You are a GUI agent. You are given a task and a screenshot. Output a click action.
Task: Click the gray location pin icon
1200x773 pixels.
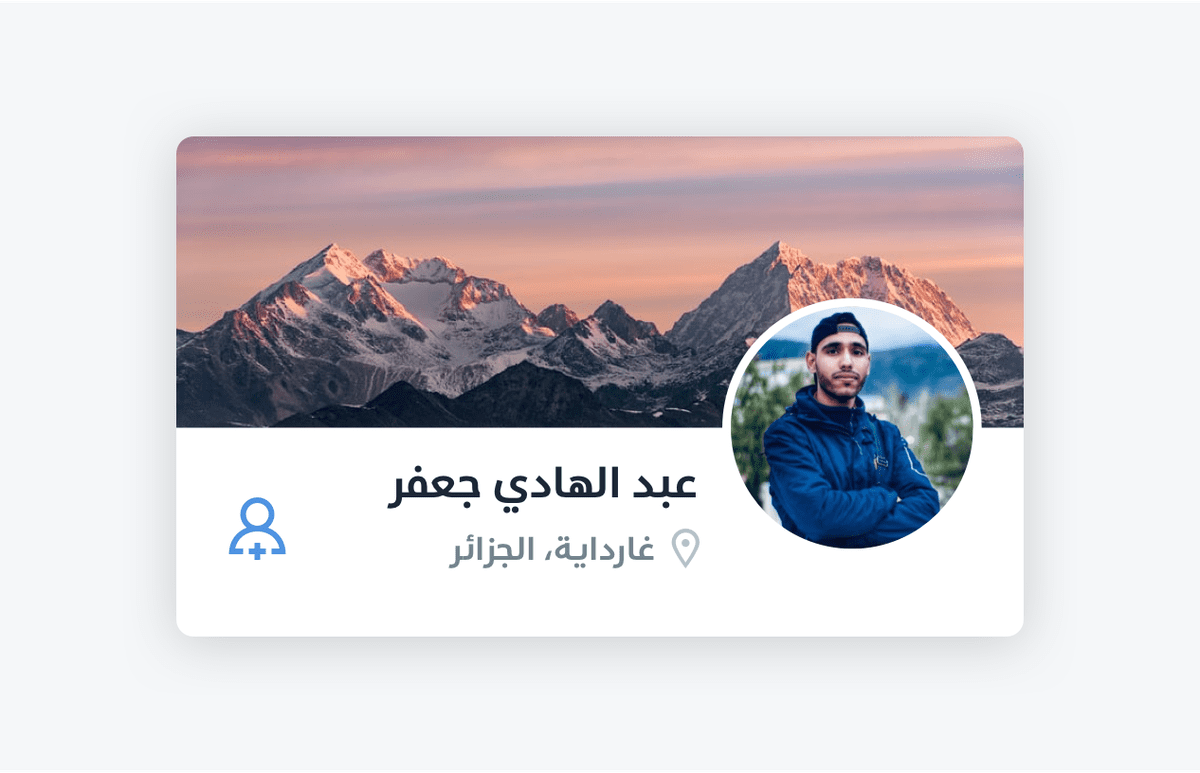coord(685,549)
